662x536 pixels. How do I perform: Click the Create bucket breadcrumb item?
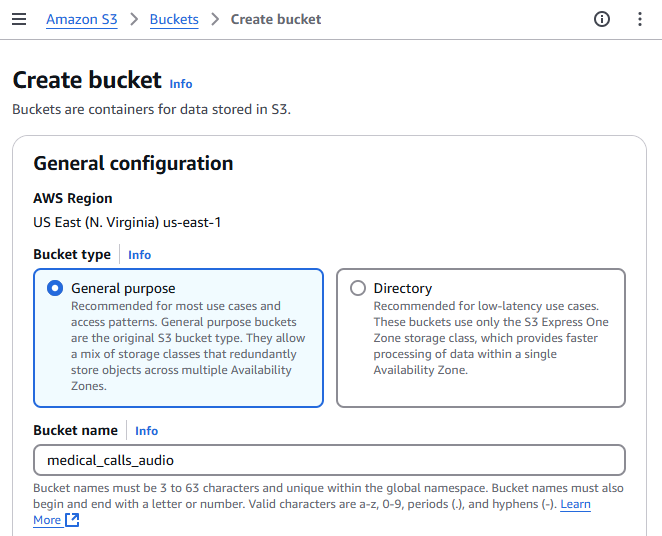pyautogui.click(x=276, y=19)
